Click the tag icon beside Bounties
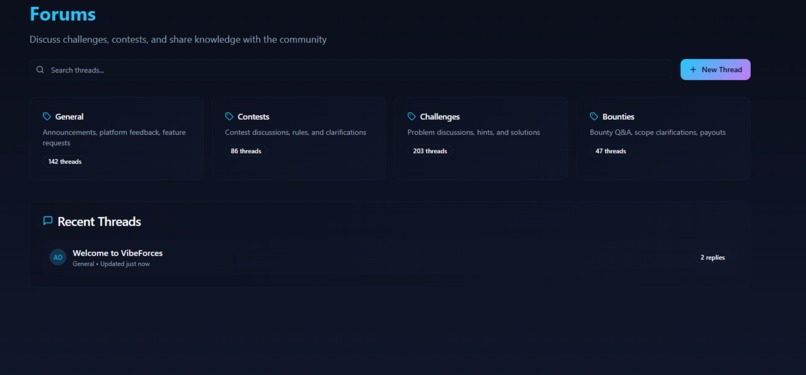Image resolution: width=806 pixels, height=375 pixels. pyautogui.click(x=594, y=117)
